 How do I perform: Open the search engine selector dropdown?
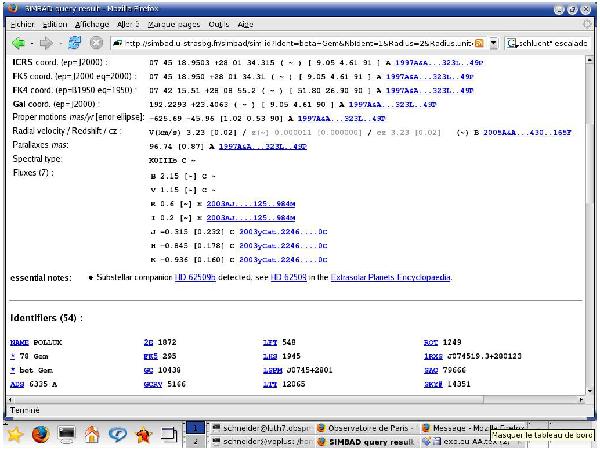click(x=512, y=43)
